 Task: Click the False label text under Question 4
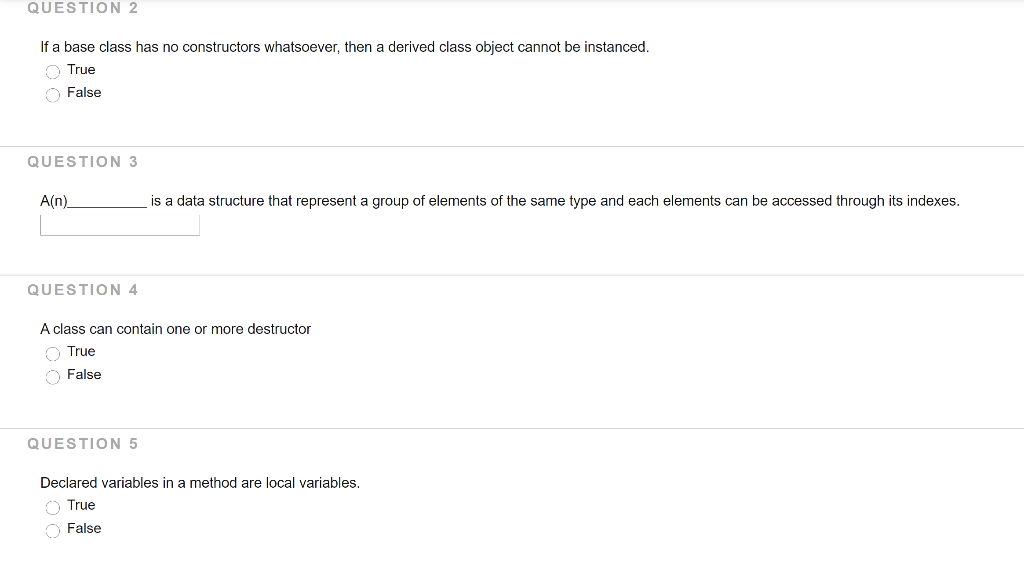coord(85,374)
